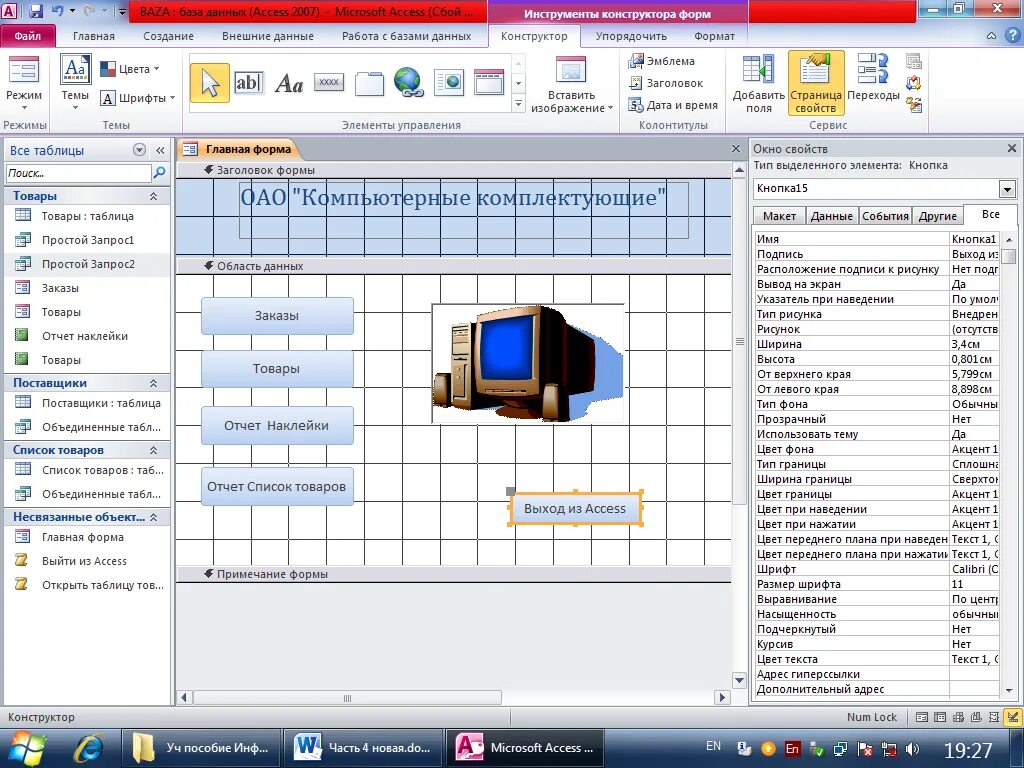The image size is (1024, 768).
Task: Collapse the navigation pane with «
Action: click(160, 151)
